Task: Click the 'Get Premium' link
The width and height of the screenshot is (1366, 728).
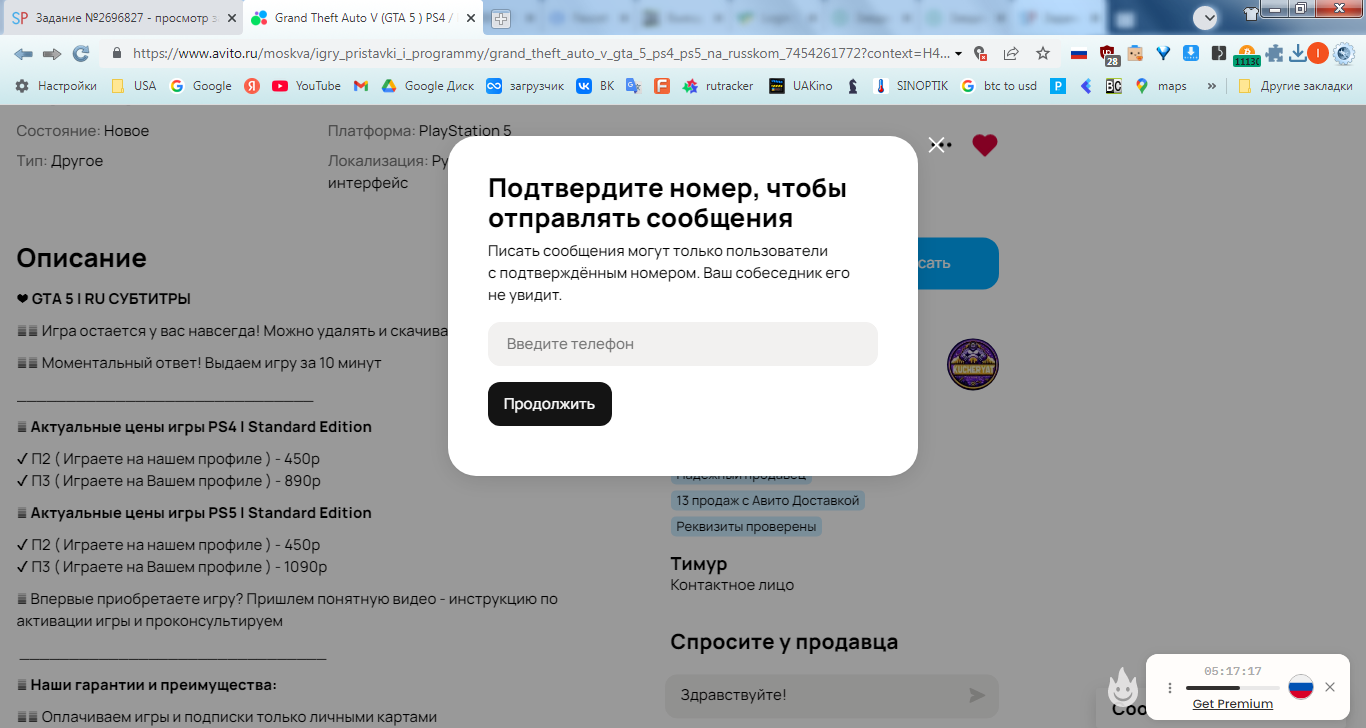Action: point(1233,704)
